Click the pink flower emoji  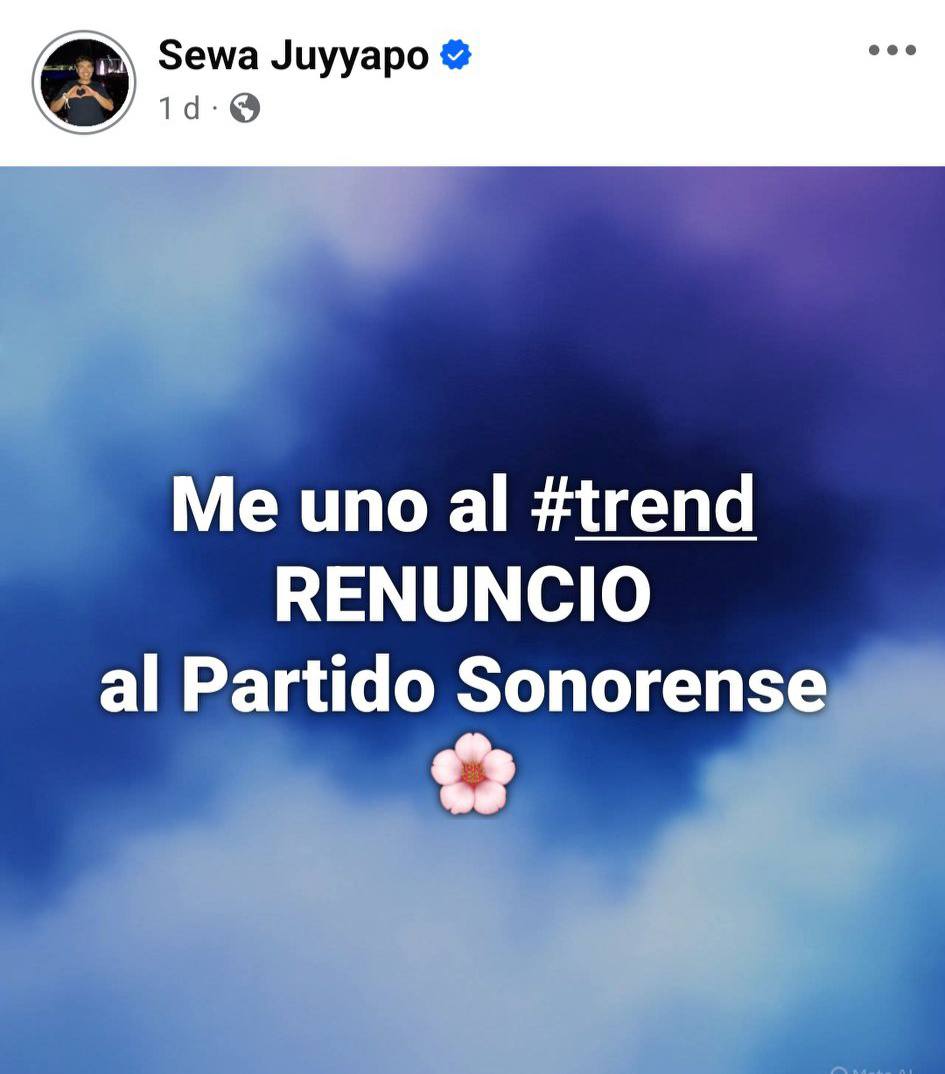click(472, 773)
